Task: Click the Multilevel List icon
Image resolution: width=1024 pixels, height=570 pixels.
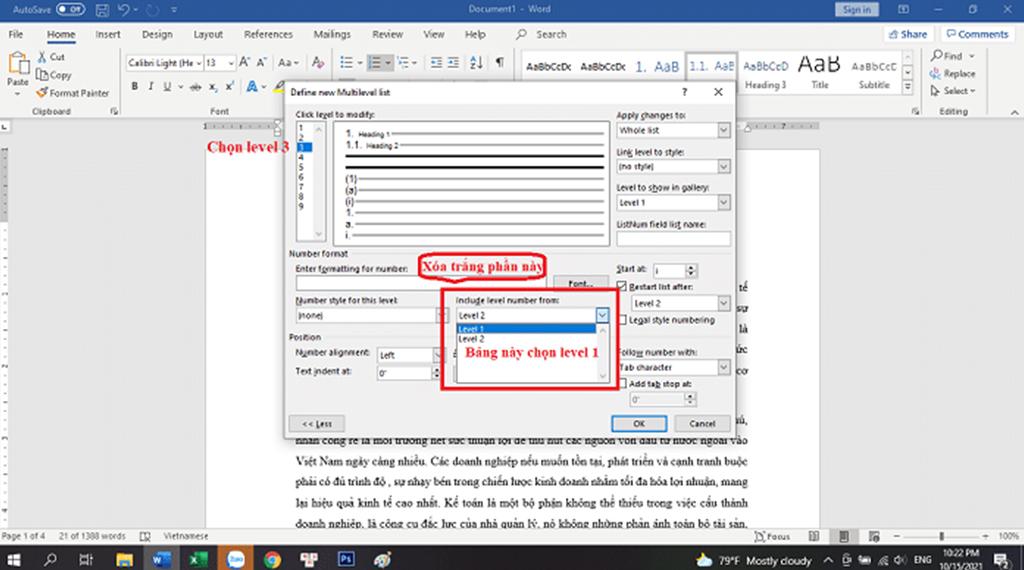Action: (404, 63)
